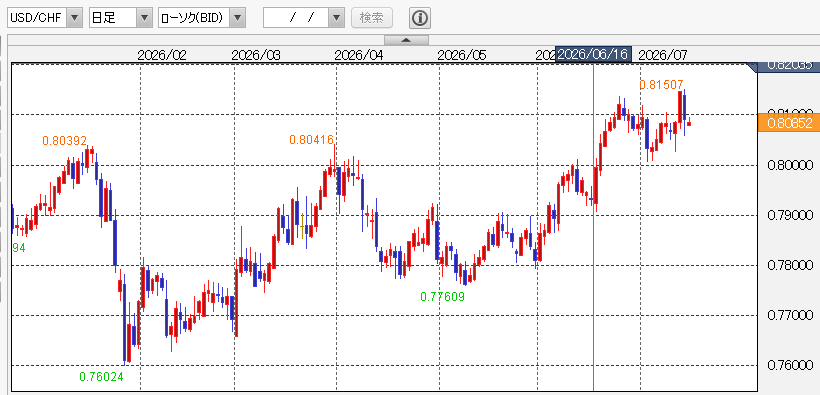Select the 0.80392 high price label

[64, 140]
